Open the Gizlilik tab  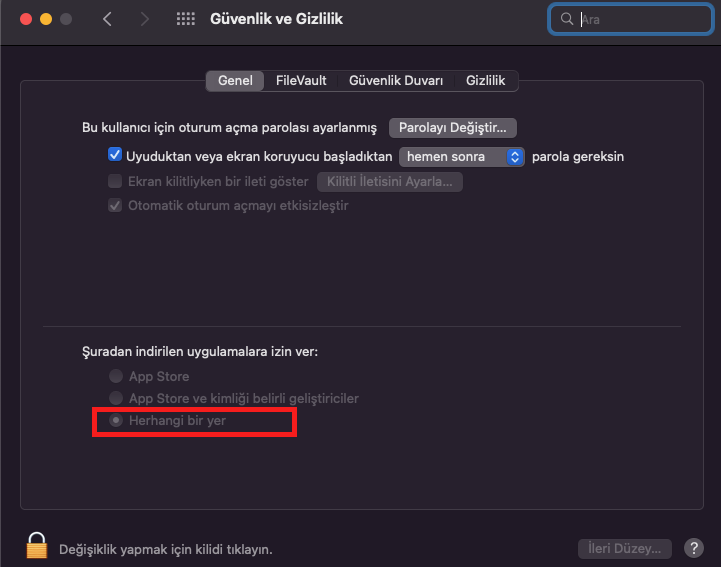[486, 81]
